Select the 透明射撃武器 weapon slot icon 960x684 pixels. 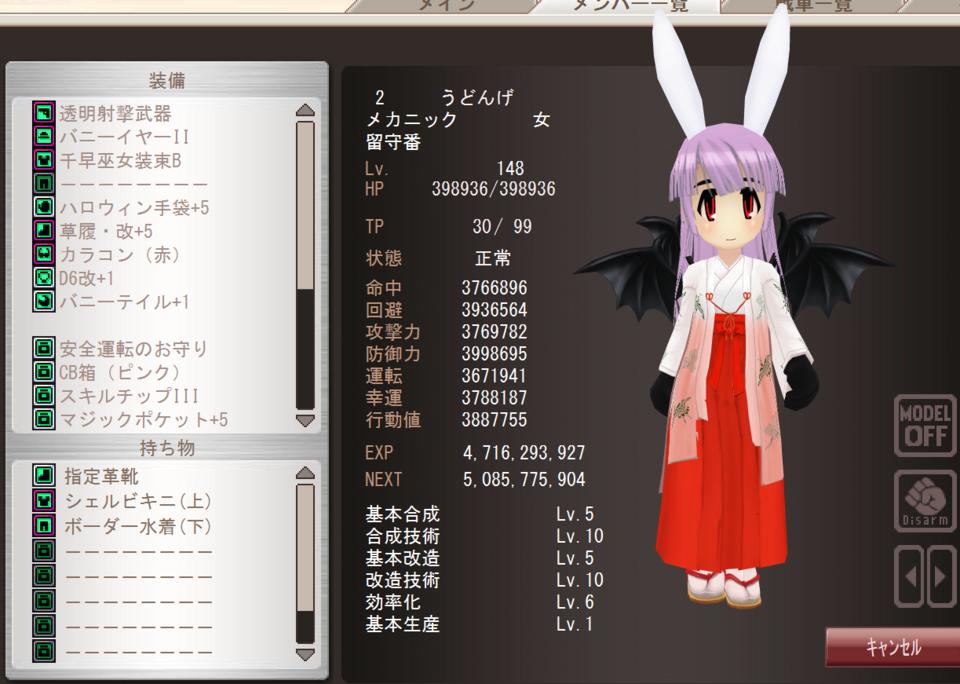43,113
